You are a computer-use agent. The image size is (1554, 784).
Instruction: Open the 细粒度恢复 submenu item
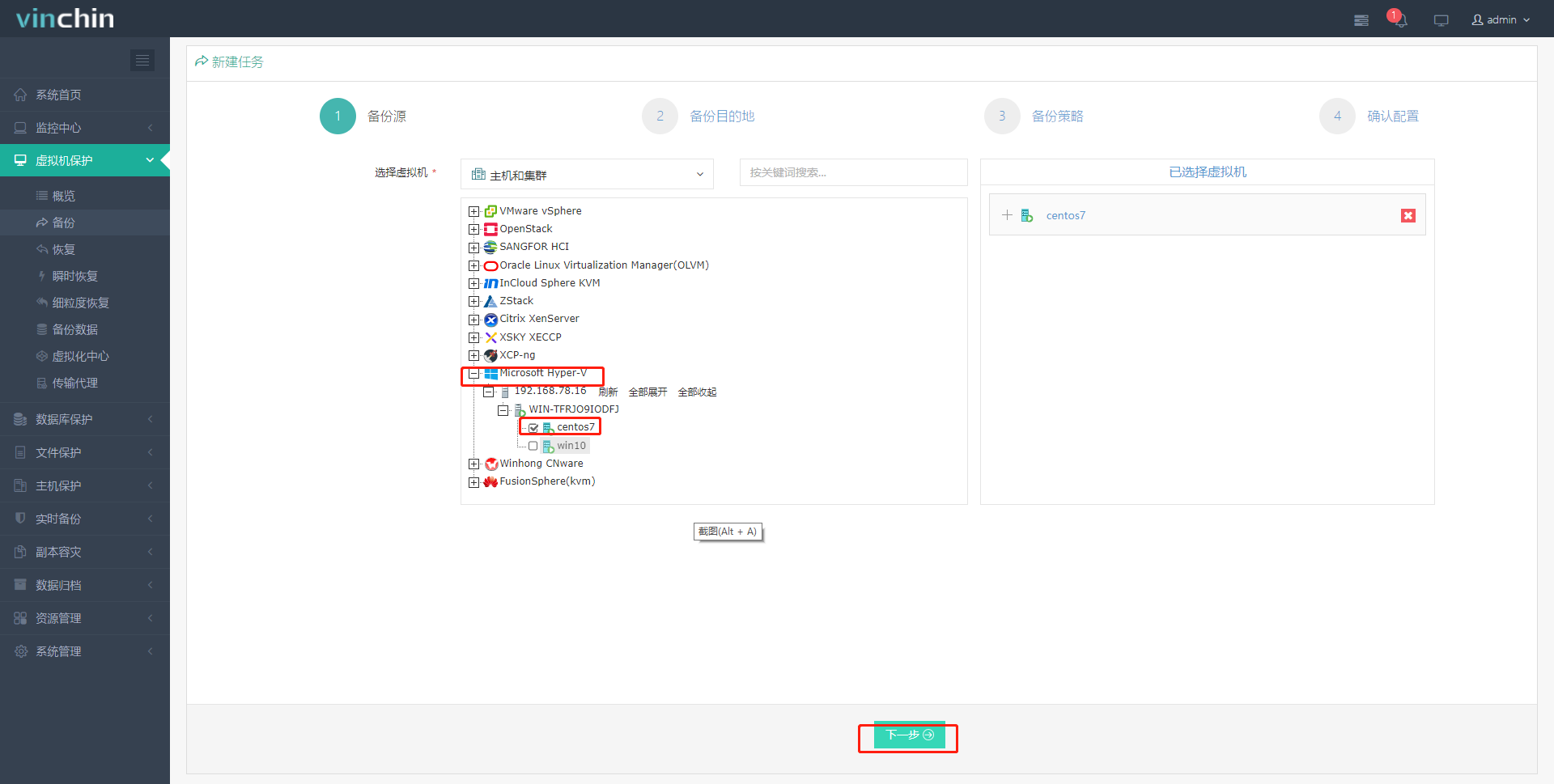tap(85, 303)
